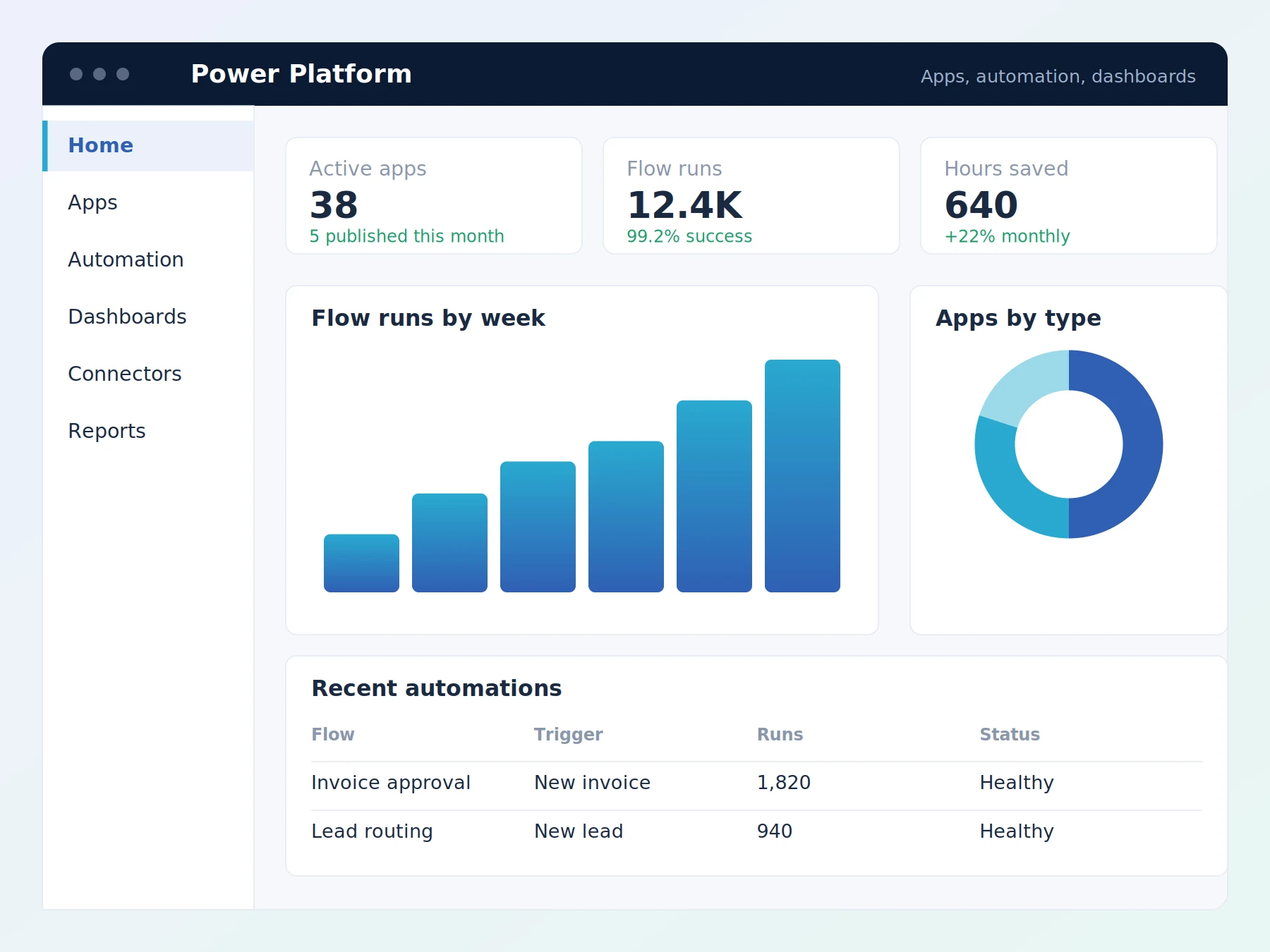Sort by the Trigger column header
This screenshot has height=952, width=1270.
[x=568, y=735]
